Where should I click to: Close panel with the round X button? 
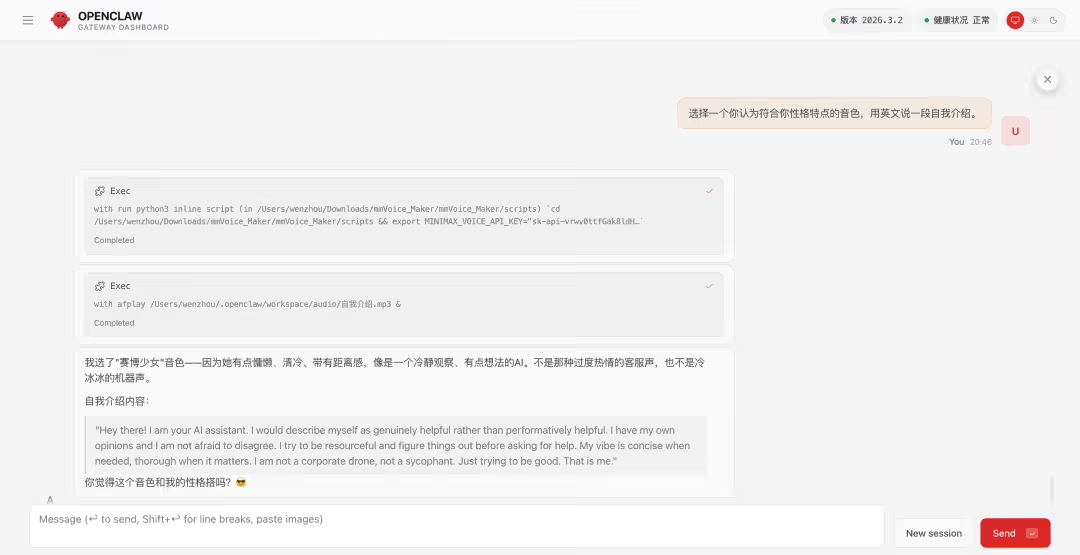click(x=1047, y=79)
